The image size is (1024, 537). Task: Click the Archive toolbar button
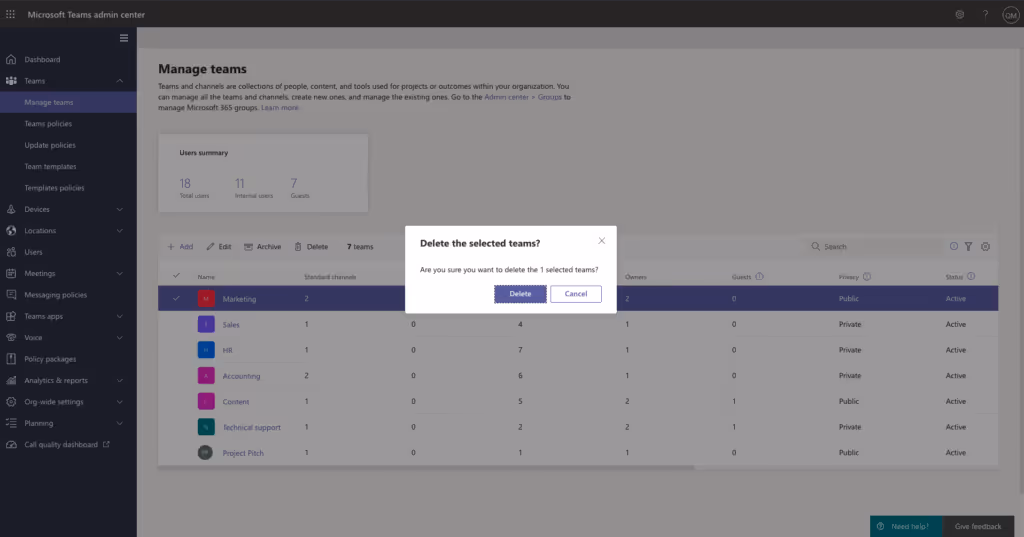(x=263, y=246)
